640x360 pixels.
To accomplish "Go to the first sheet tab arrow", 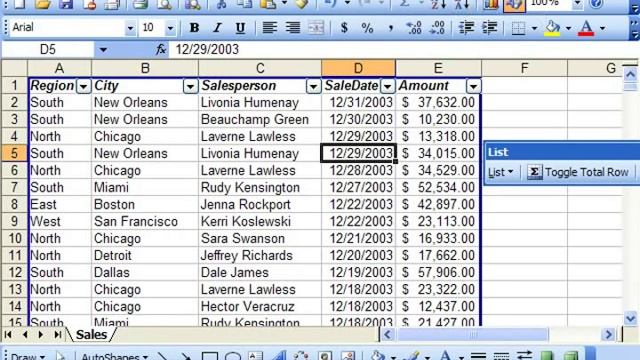I will pyautogui.click(x=8, y=335).
